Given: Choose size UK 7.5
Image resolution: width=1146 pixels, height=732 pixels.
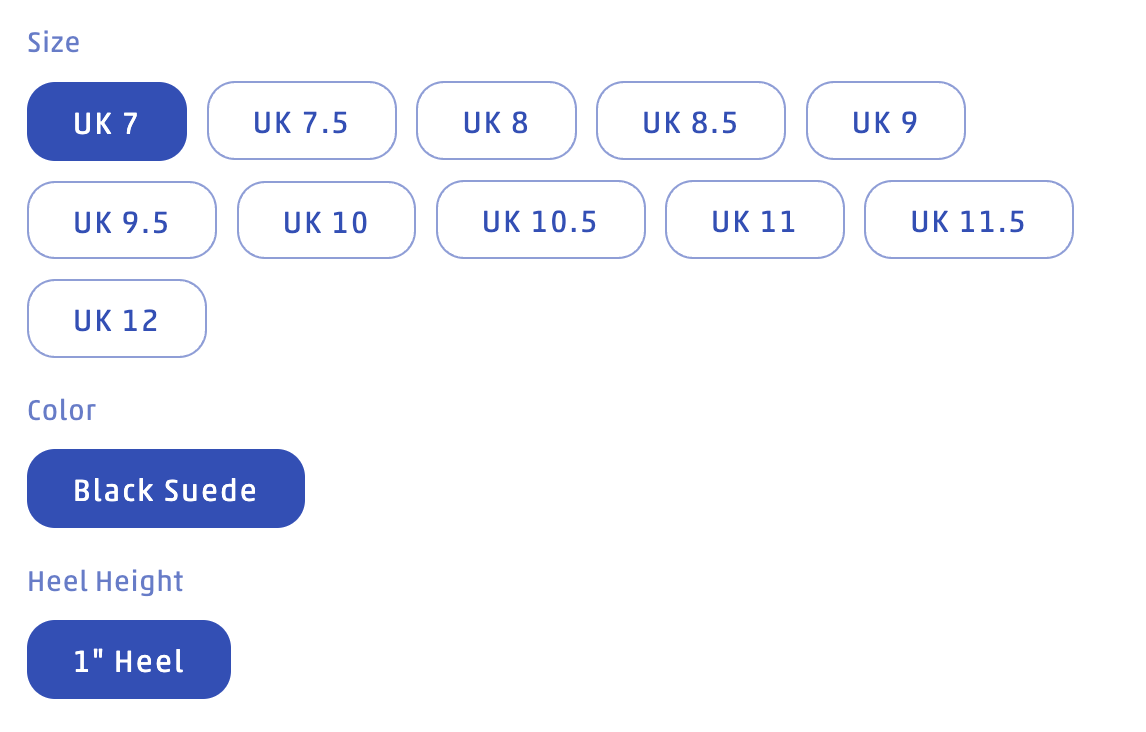Looking at the screenshot, I should point(301,121).
